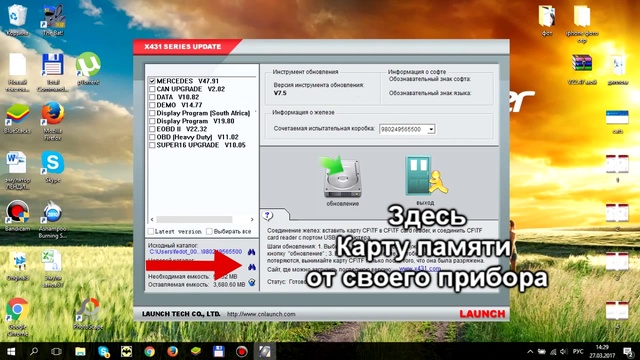Click the remaining capacity disk icon

click(252, 282)
